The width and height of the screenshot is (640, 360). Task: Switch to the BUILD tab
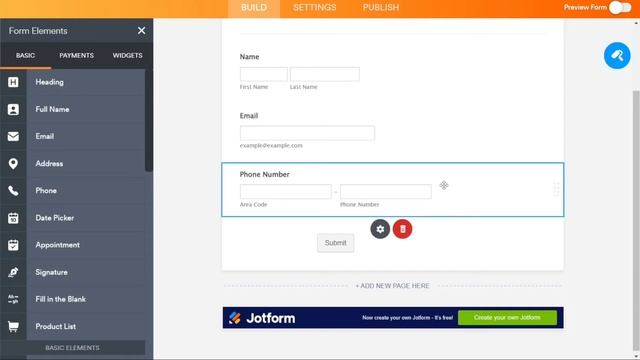click(254, 8)
